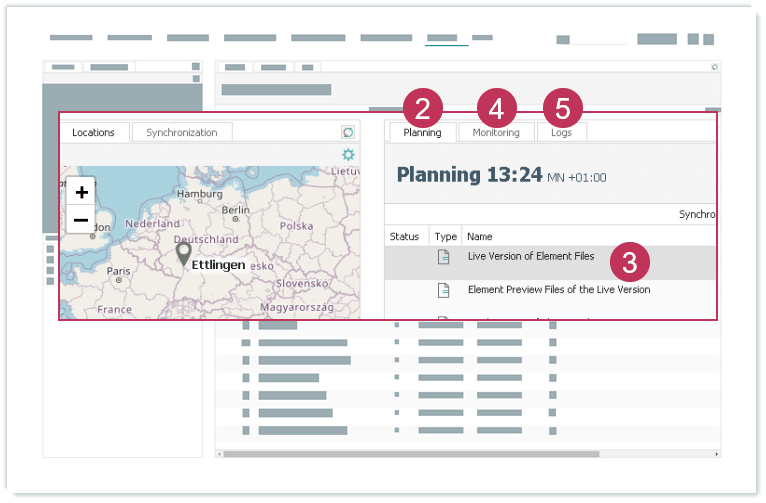Select the Planning tab
Screen dimensions: 766x503
pos(422,133)
